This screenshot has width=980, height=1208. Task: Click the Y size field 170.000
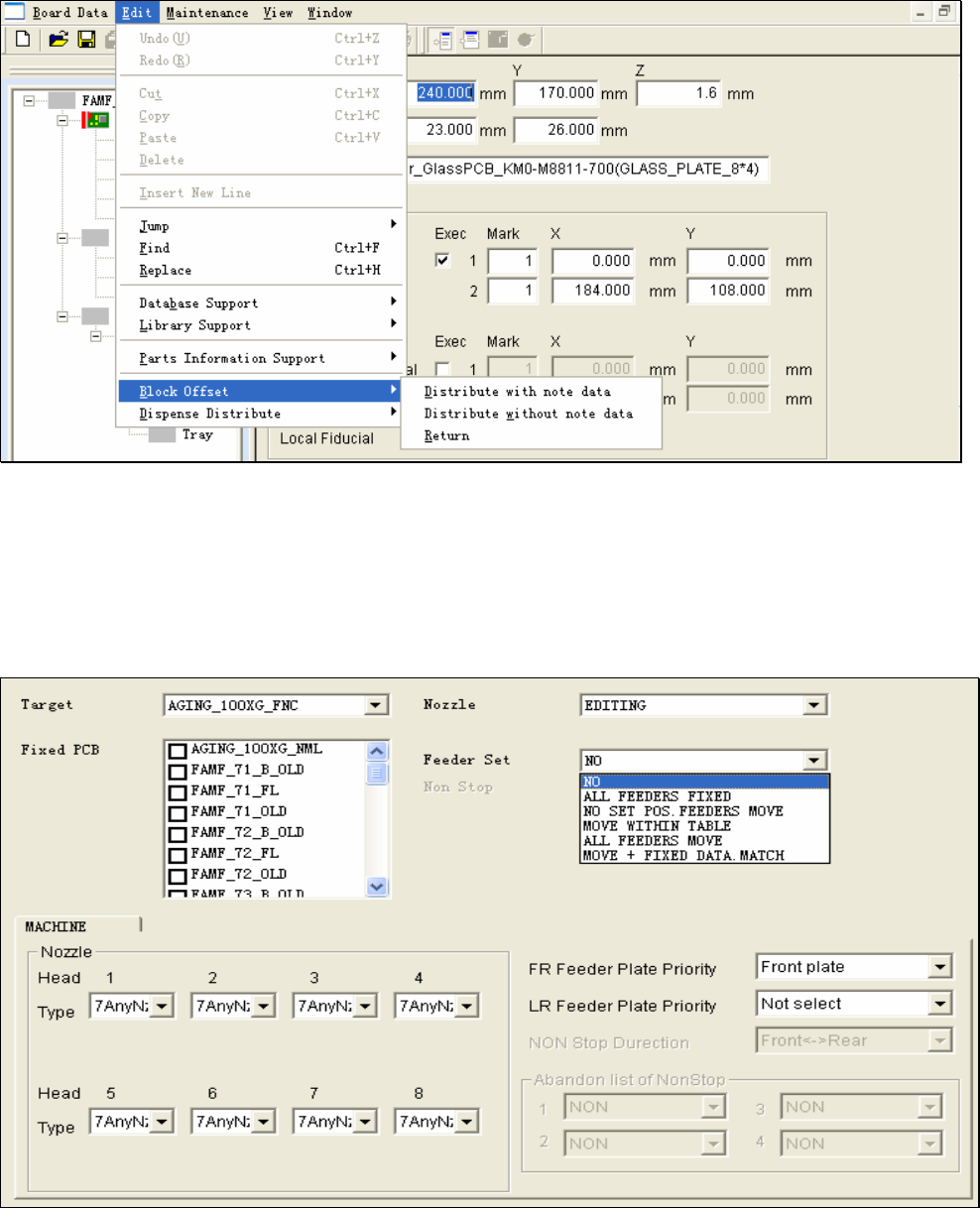point(556,93)
